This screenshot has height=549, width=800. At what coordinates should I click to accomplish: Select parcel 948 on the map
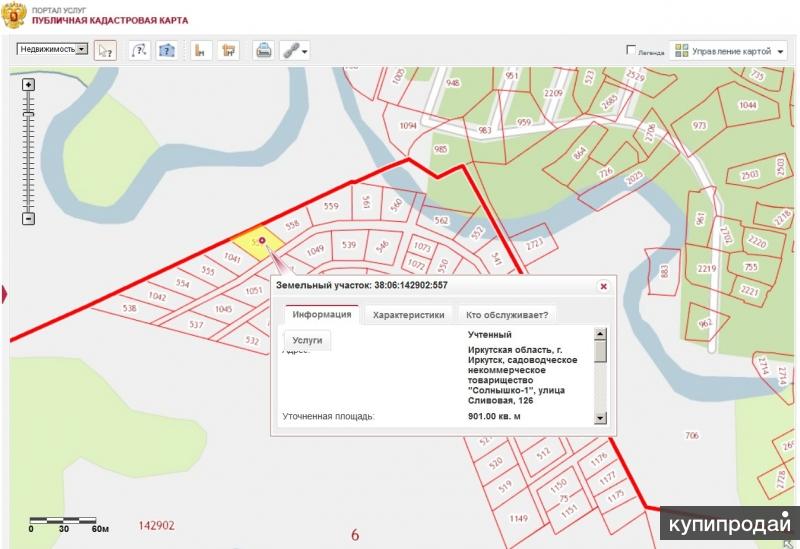tap(453, 83)
